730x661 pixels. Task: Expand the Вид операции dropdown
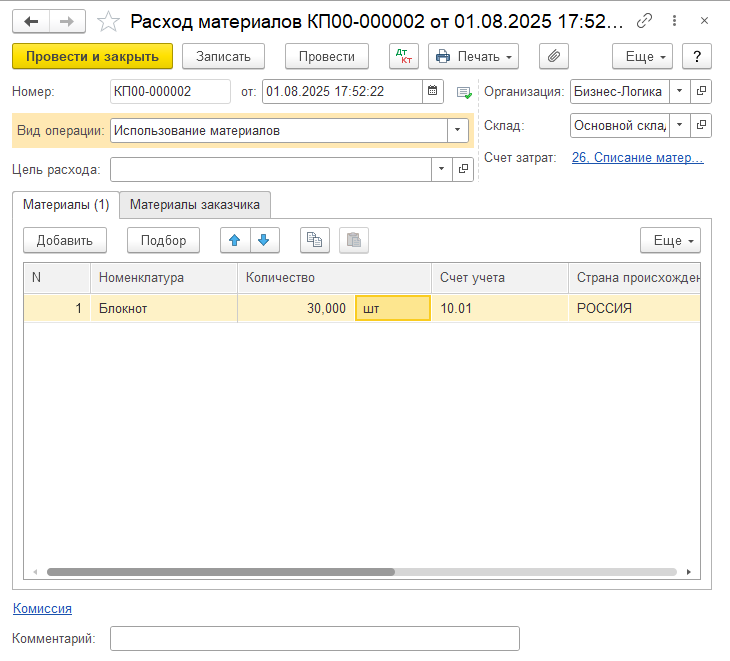pyautogui.click(x=457, y=130)
